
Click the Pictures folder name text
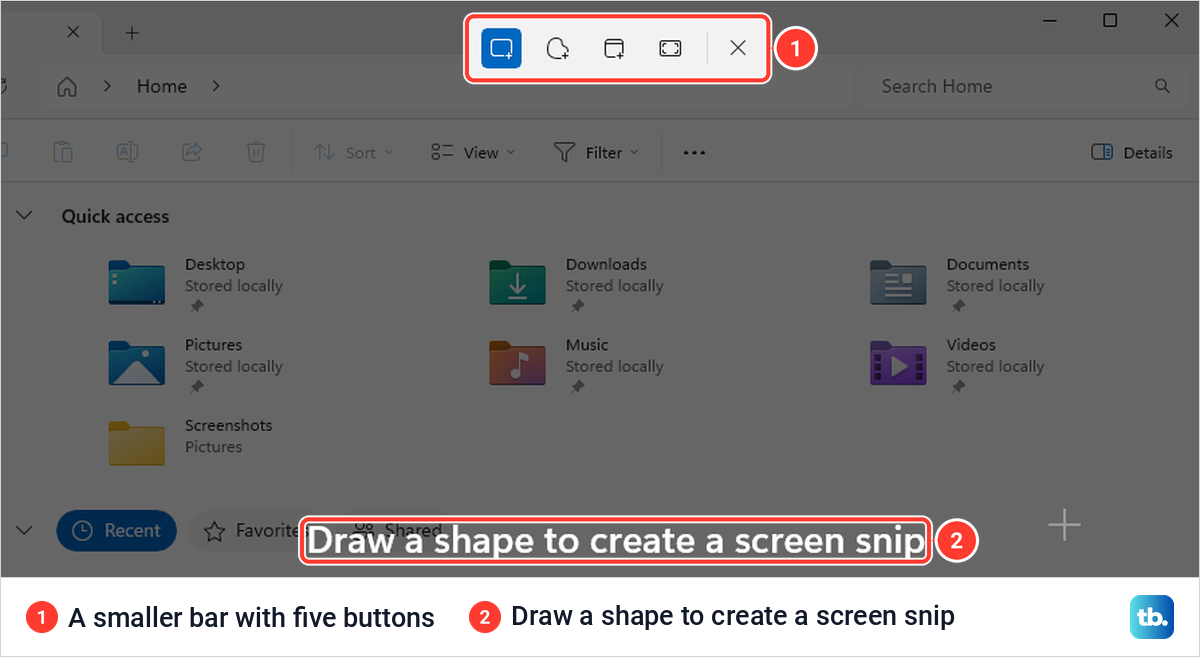(x=214, y=345)
